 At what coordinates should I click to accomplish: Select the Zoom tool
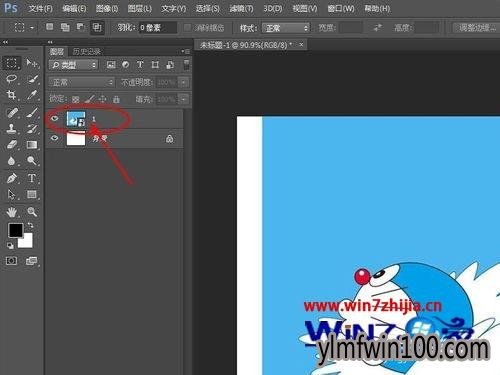32,212
